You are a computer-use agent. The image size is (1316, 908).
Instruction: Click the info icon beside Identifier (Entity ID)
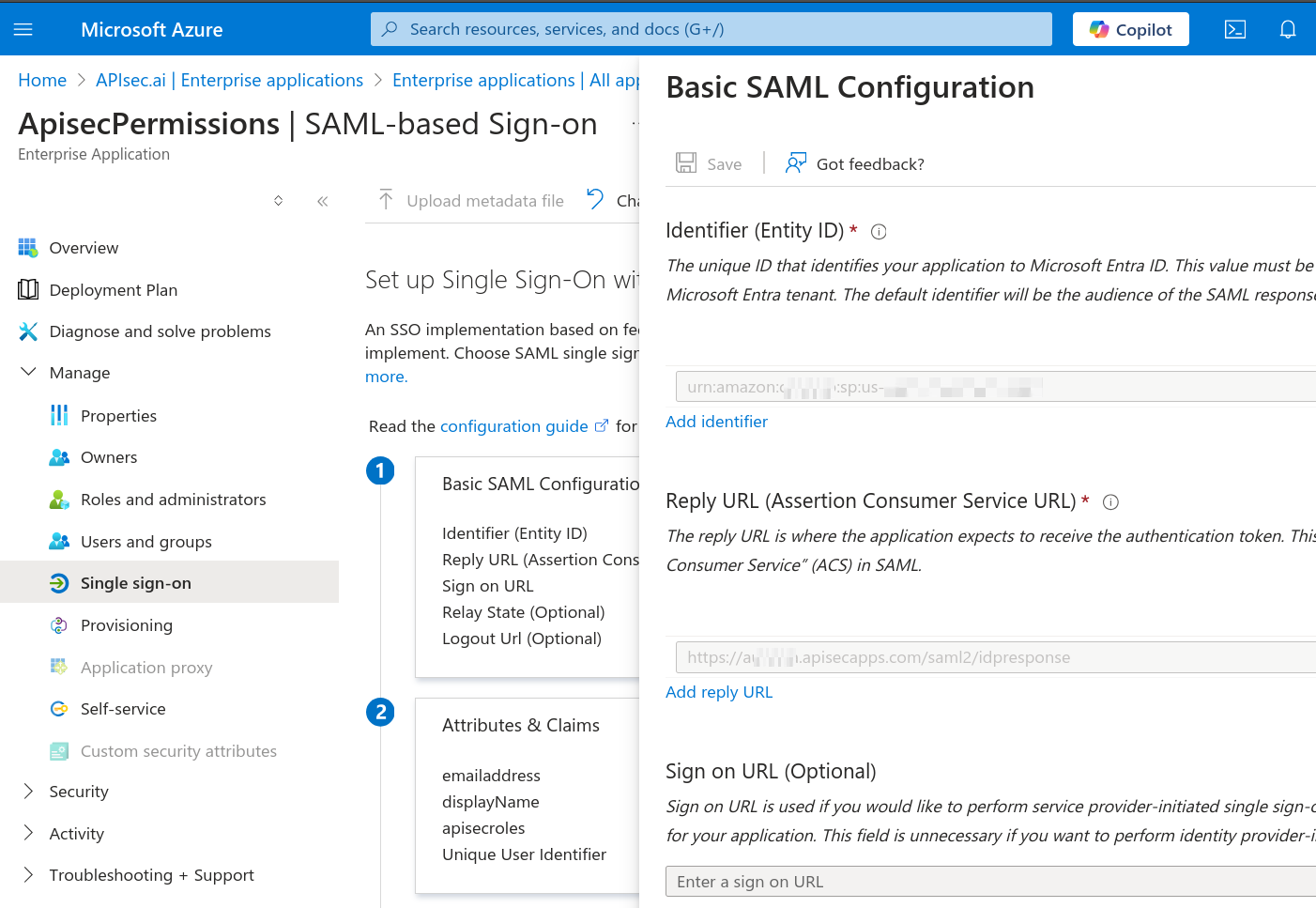click(x=879, y=232)
